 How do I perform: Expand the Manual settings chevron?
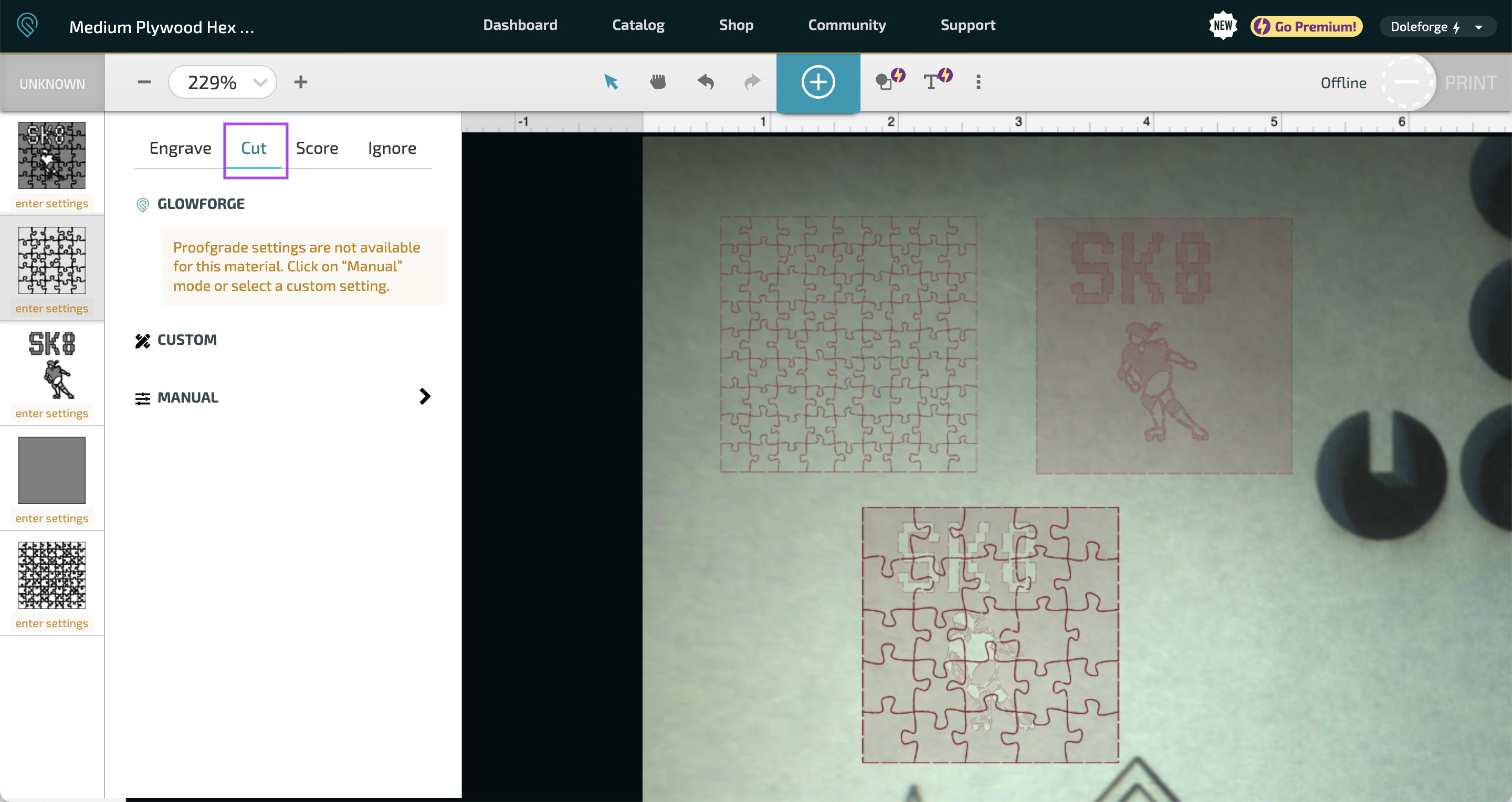coord(425,397)
